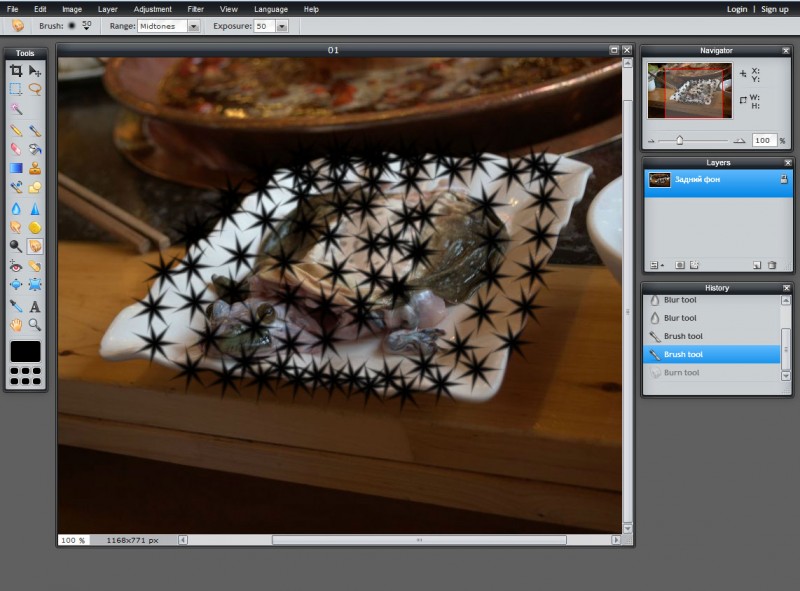Select the Marquee selection tool
The image size is (800, 591).
pos(16,89)
